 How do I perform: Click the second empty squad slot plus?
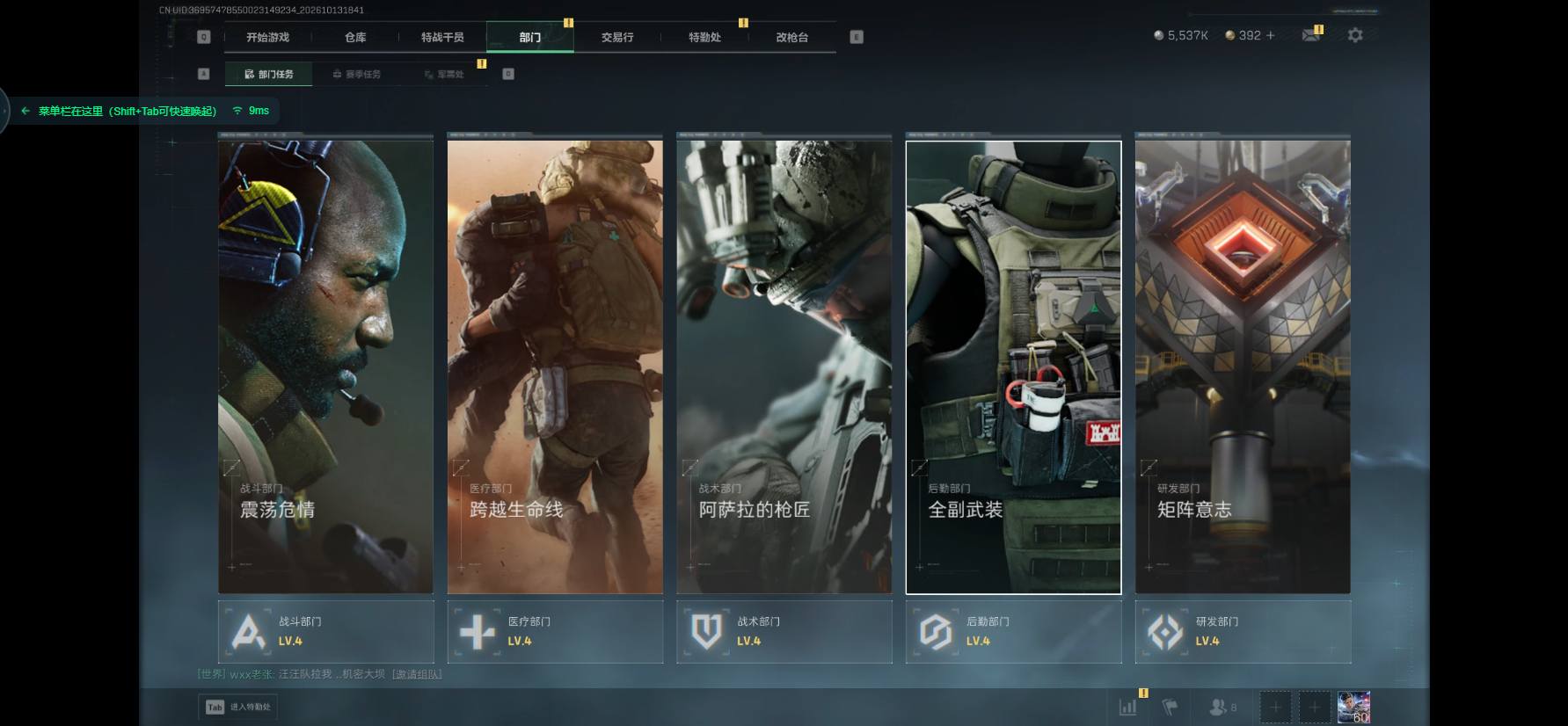[x=1315, y=707]
